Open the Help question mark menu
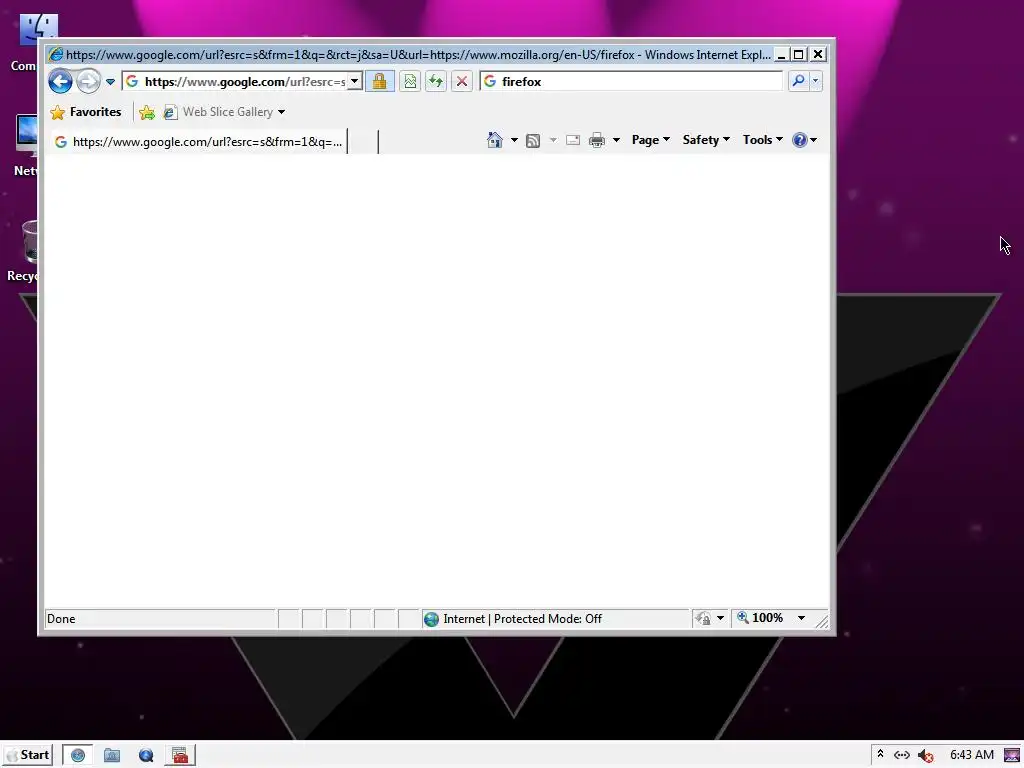 [x=804, y=140]
